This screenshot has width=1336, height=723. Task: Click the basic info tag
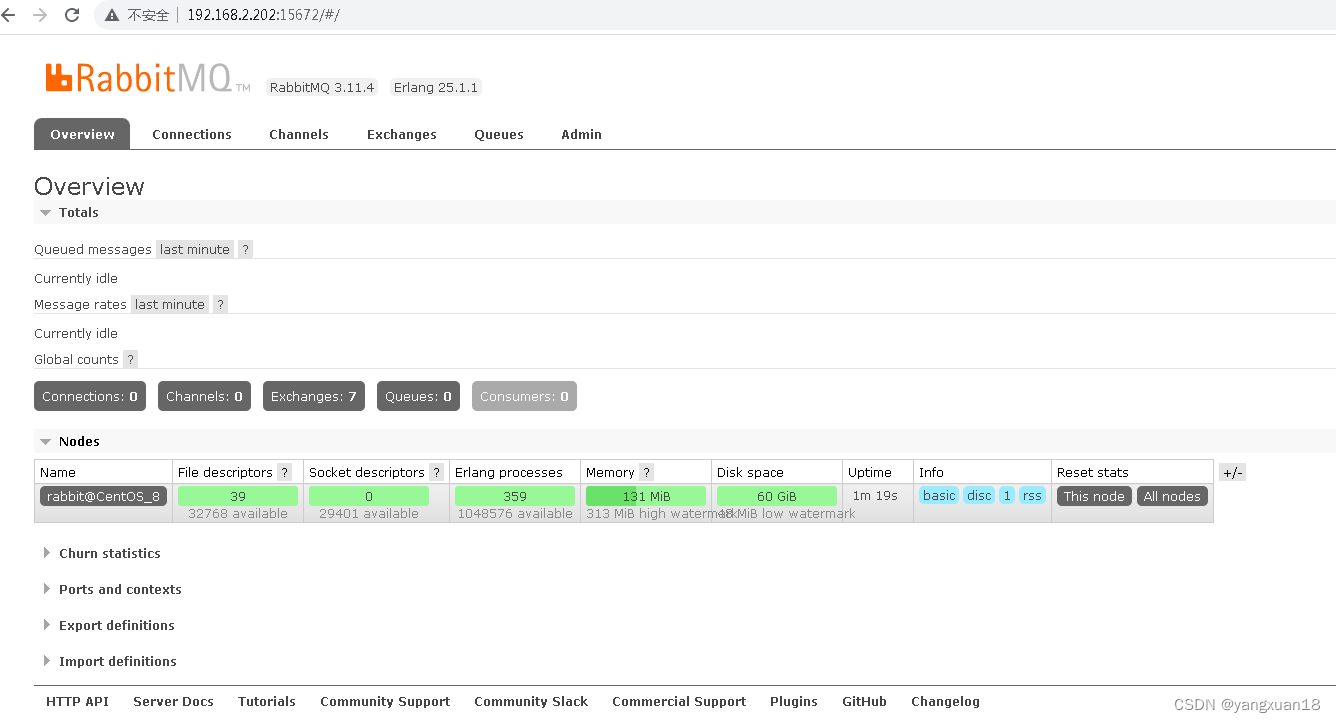click(939, 496)
